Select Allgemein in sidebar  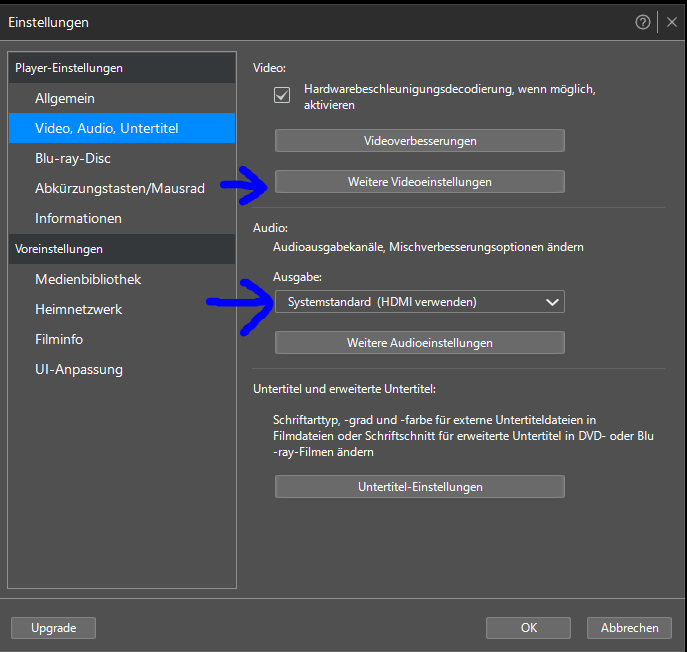point(122,98)
